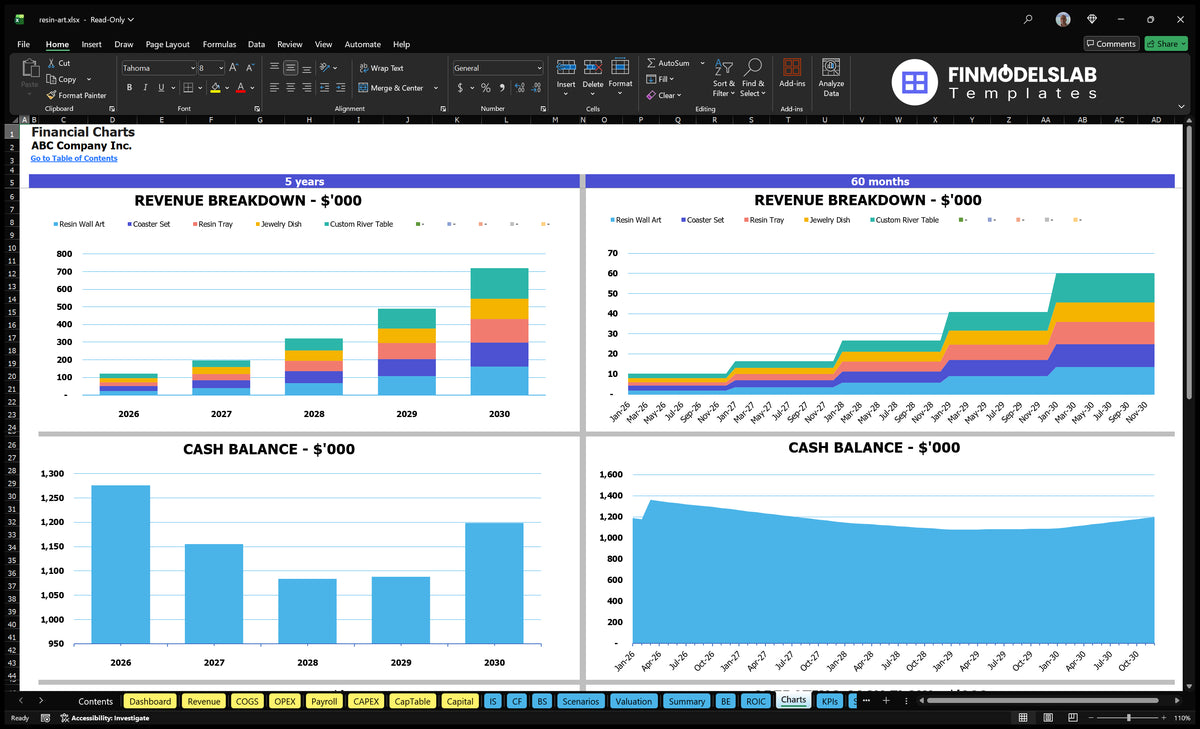The image size is (1200, 729).
Task: Apply the yellow Fill Color bucket
Action: click(215, 88)
